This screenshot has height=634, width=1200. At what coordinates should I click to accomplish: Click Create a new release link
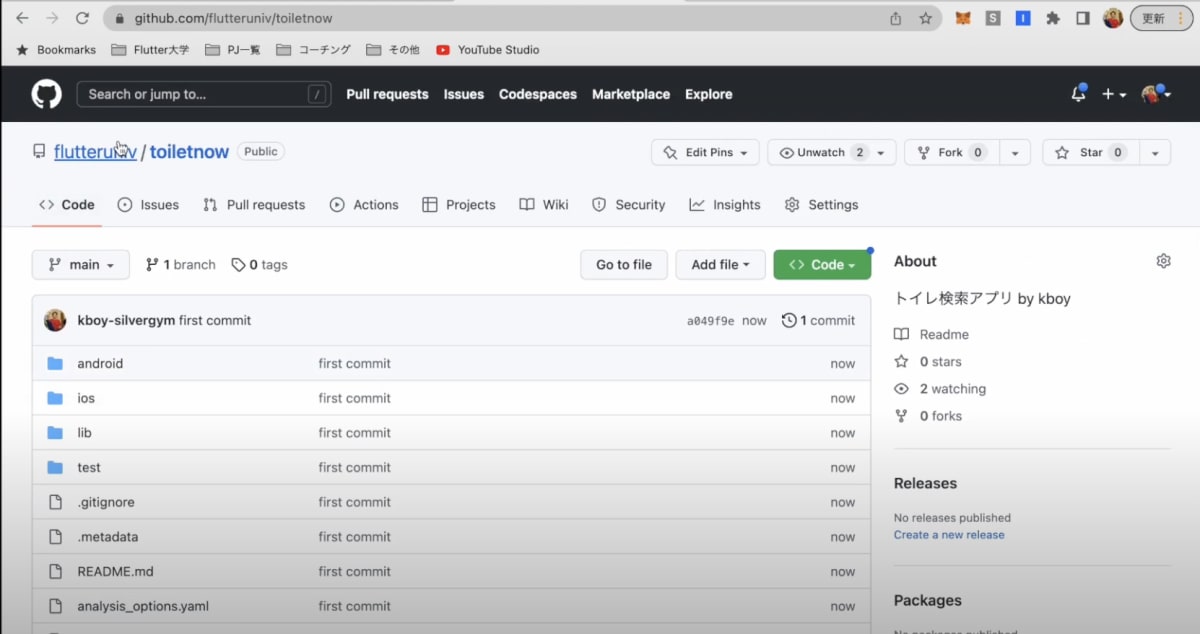pos(949,535)
